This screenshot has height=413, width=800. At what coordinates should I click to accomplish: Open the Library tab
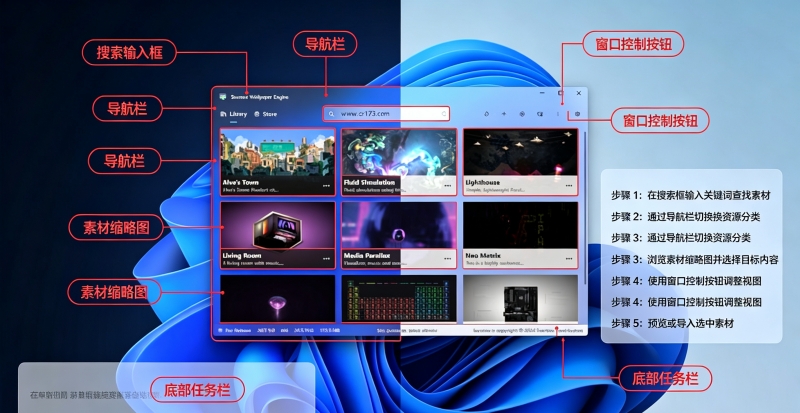[x=234, y=114]
